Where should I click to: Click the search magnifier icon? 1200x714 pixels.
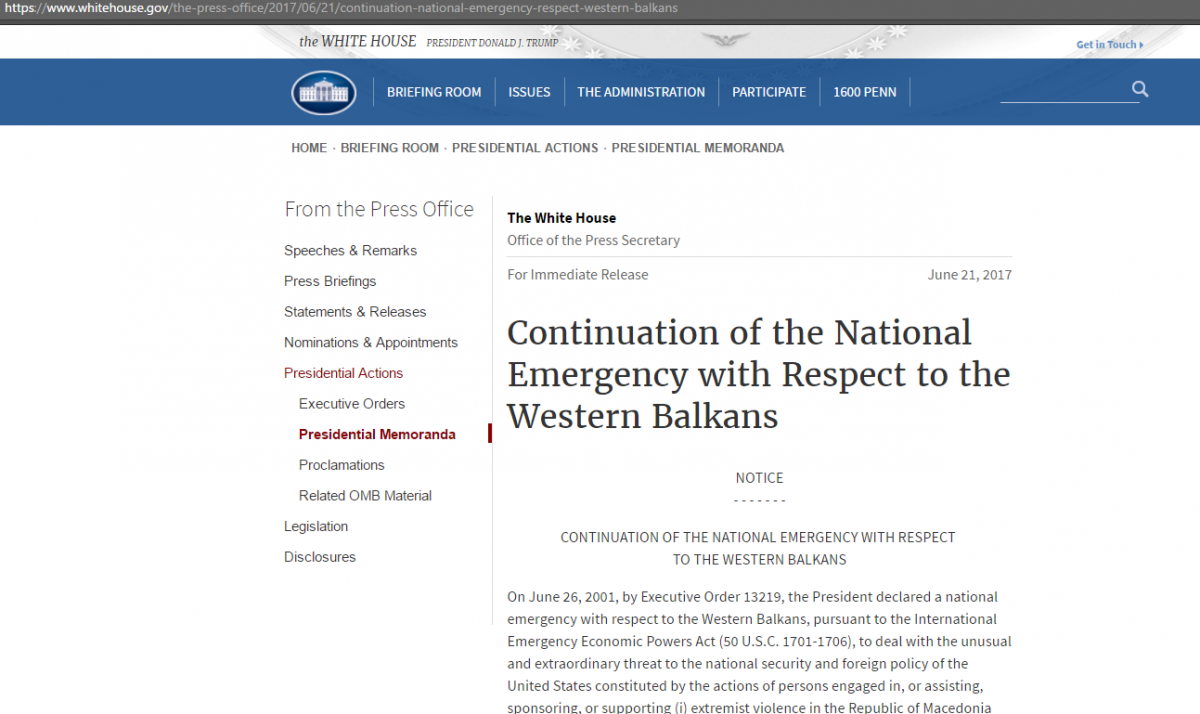click(x=1140, y=90)
